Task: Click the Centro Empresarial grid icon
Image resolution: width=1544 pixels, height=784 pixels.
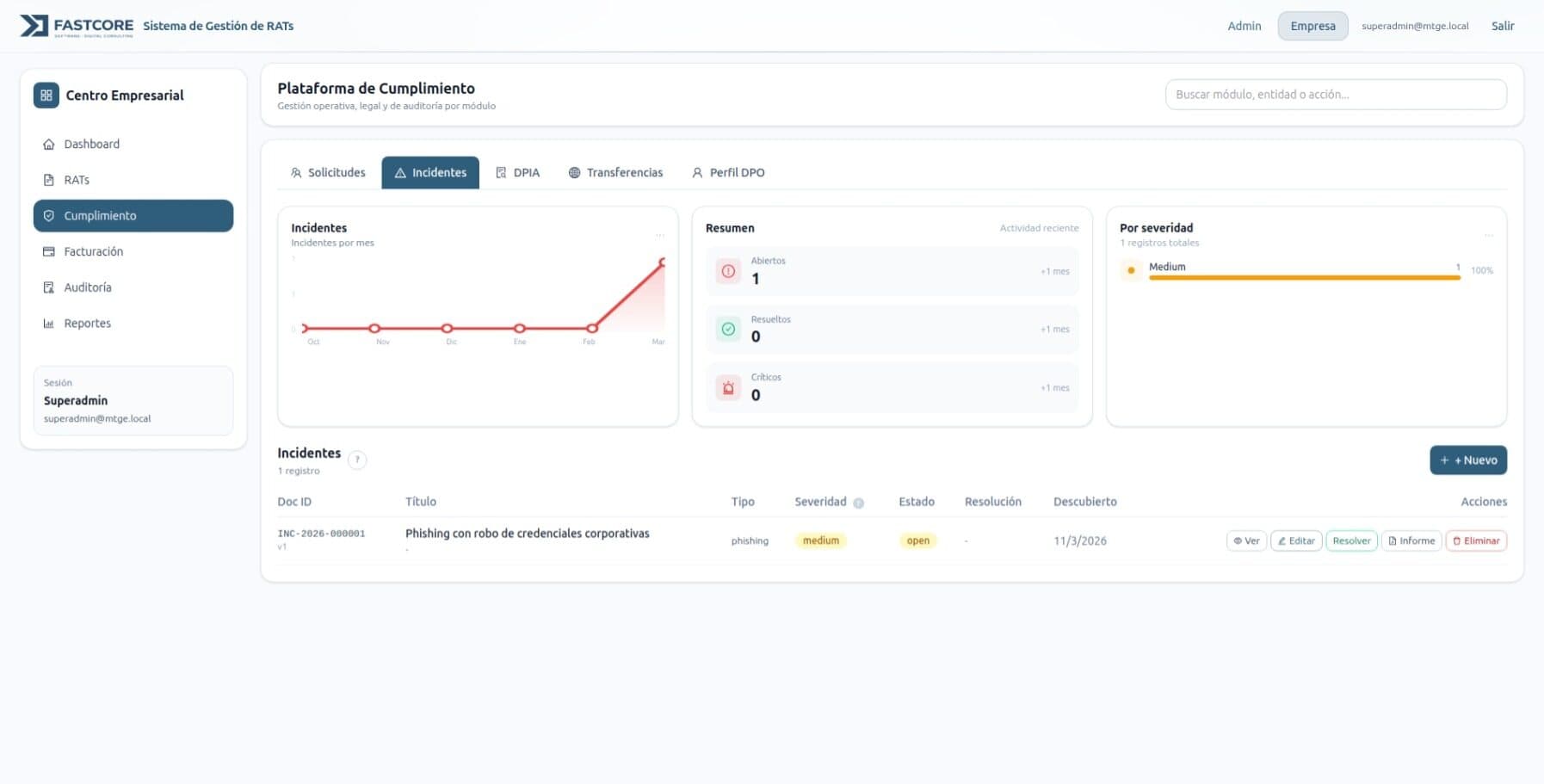Action: coord(46,96)
